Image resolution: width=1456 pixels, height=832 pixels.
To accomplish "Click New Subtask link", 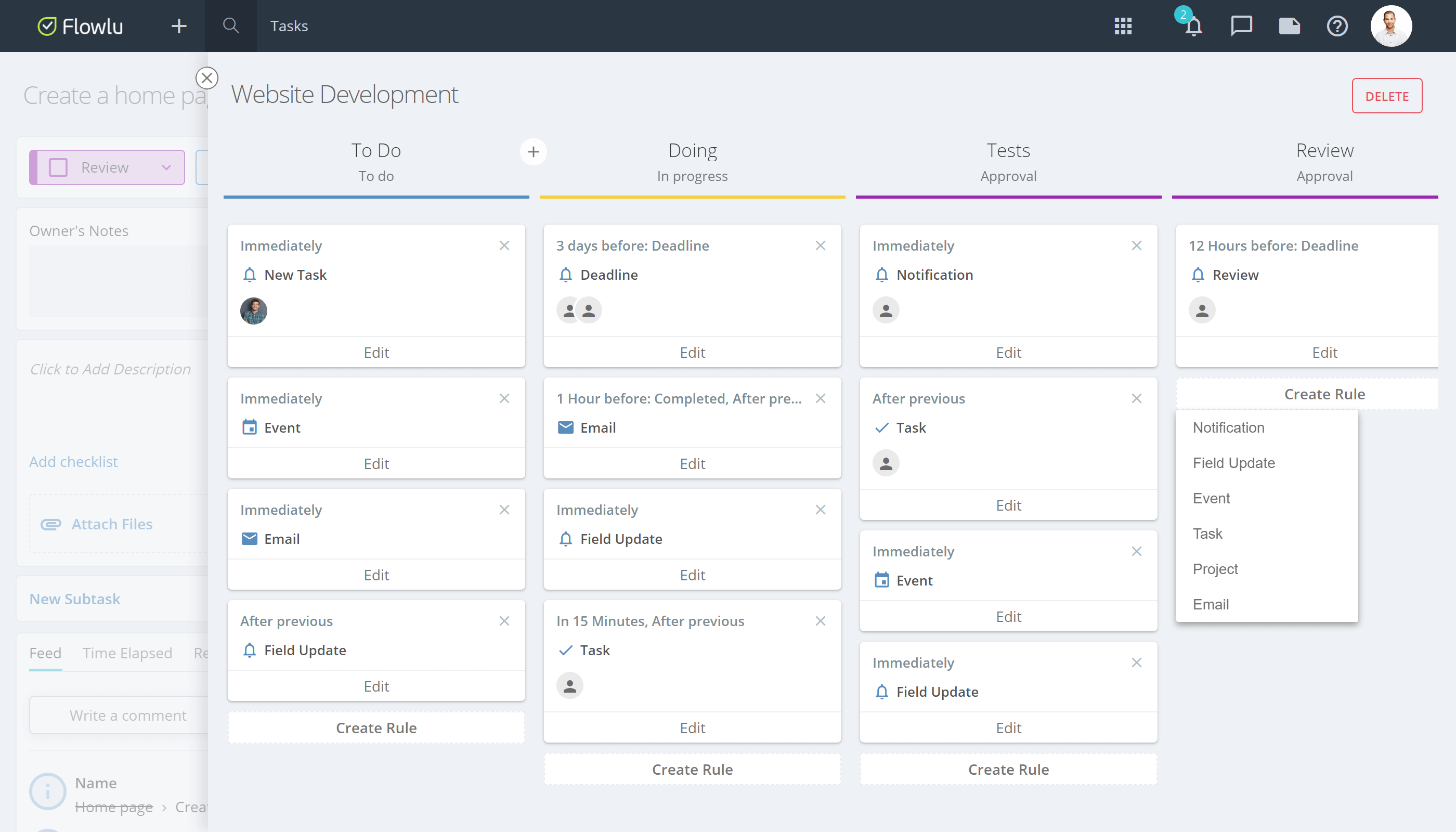I will 74,599.
